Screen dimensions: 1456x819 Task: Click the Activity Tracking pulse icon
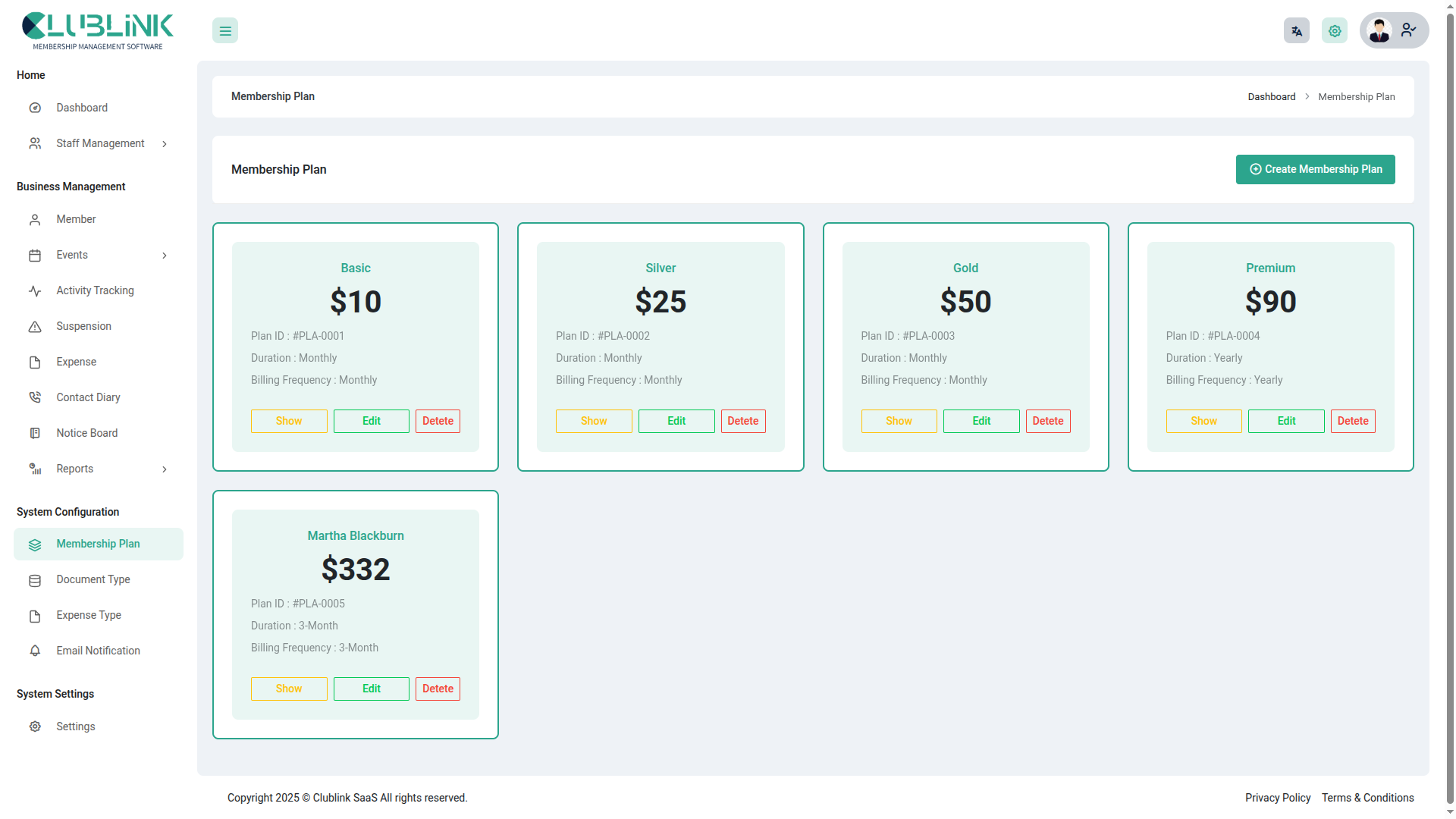pyautogui.click(x=35, y=291)
